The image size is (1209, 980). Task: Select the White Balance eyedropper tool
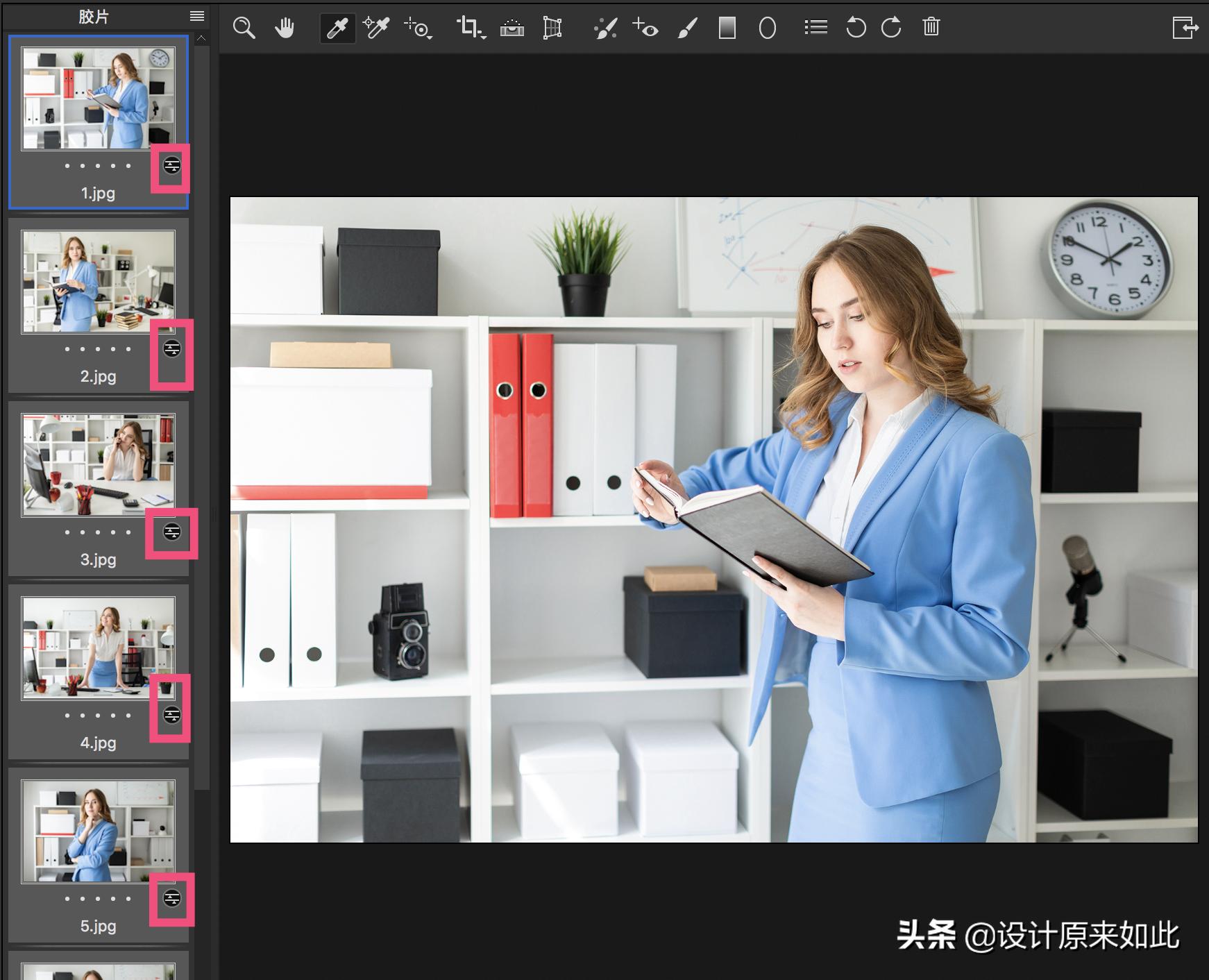(x=337, y=28)
